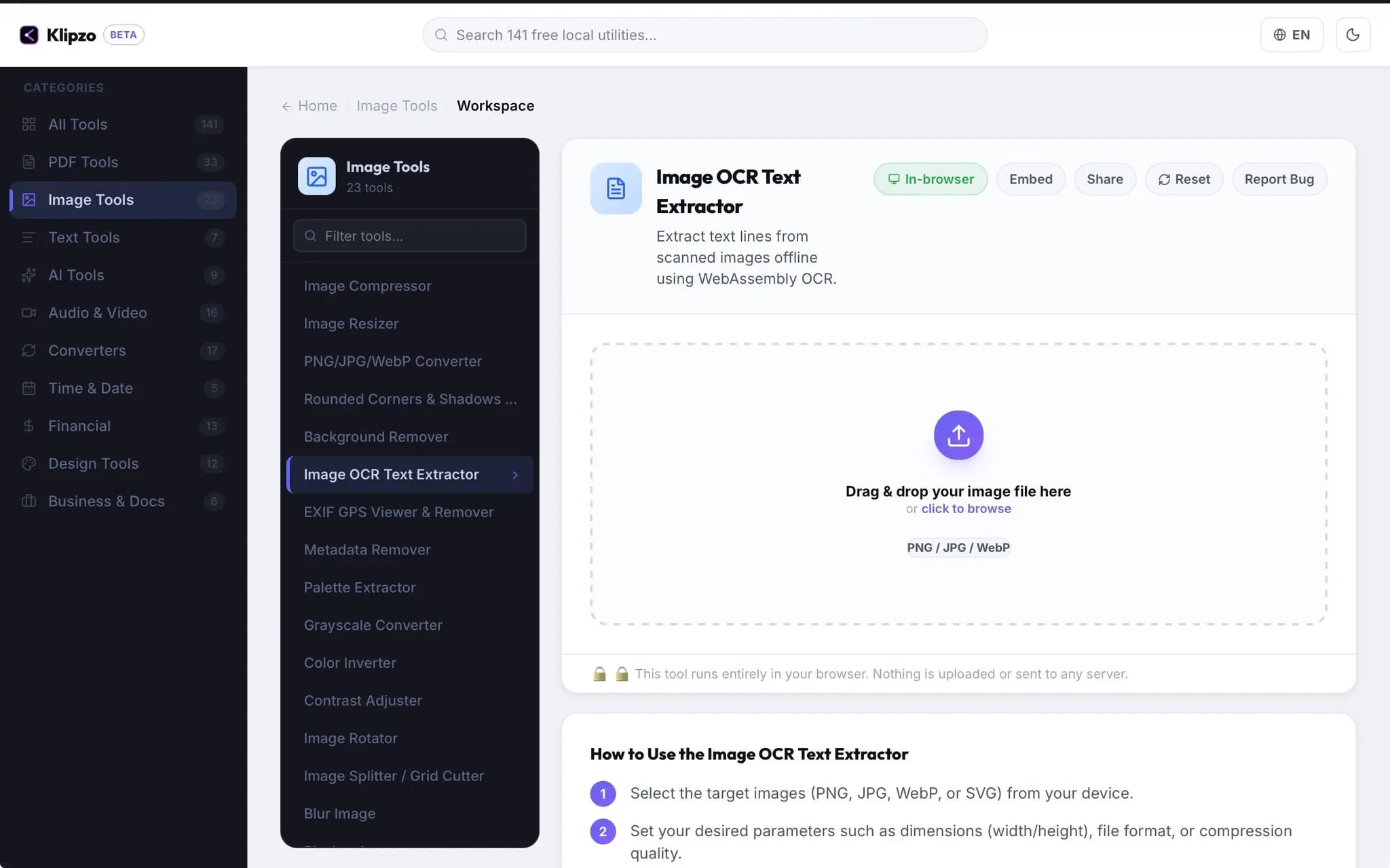Select Palette Extractor tool
The width and height of the screenshot is (1390, 868).
point(409,587)
